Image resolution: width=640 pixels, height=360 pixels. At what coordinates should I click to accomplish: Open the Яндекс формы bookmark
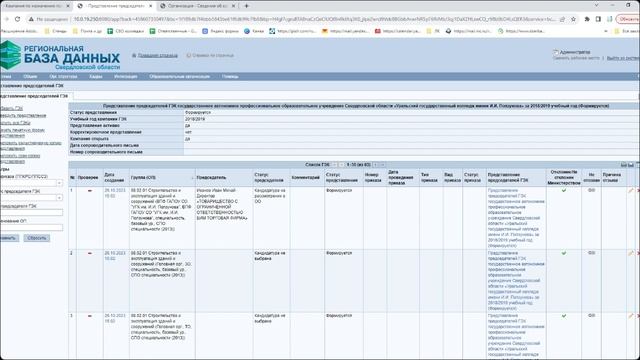(220, 31)
